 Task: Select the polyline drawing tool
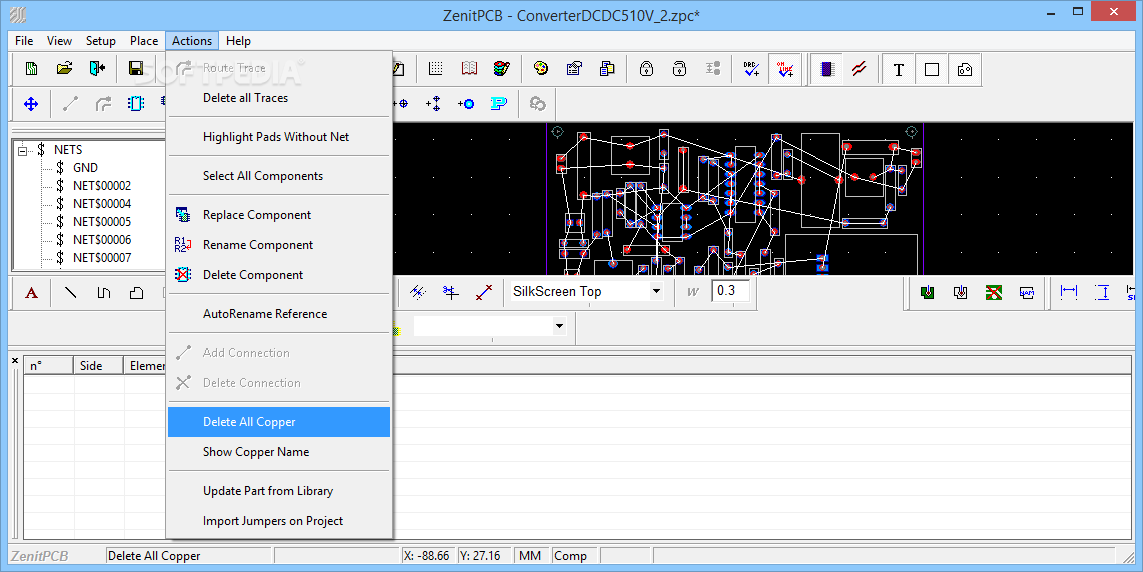[x=104, y=293]
